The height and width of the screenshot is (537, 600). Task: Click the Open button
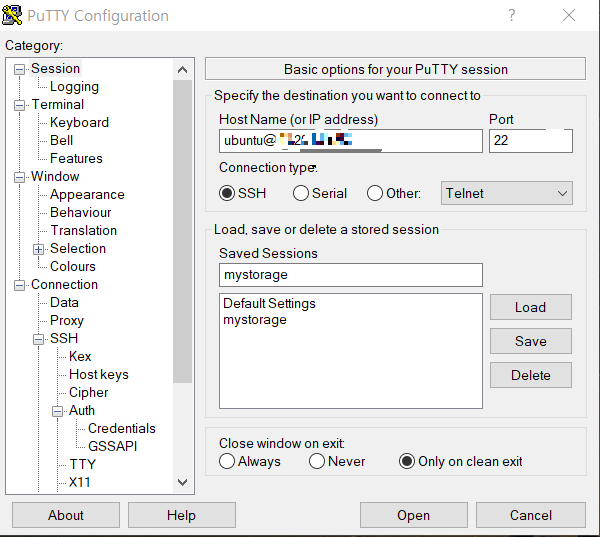coord(414,515)
